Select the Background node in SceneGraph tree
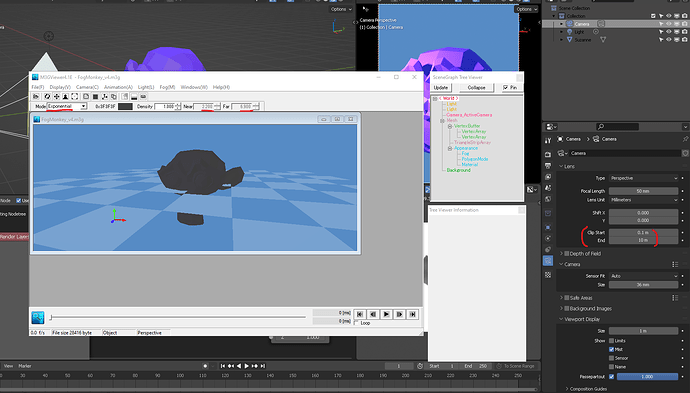The height and width of the screenshot is (393, 690). click(x=459, y=170)
